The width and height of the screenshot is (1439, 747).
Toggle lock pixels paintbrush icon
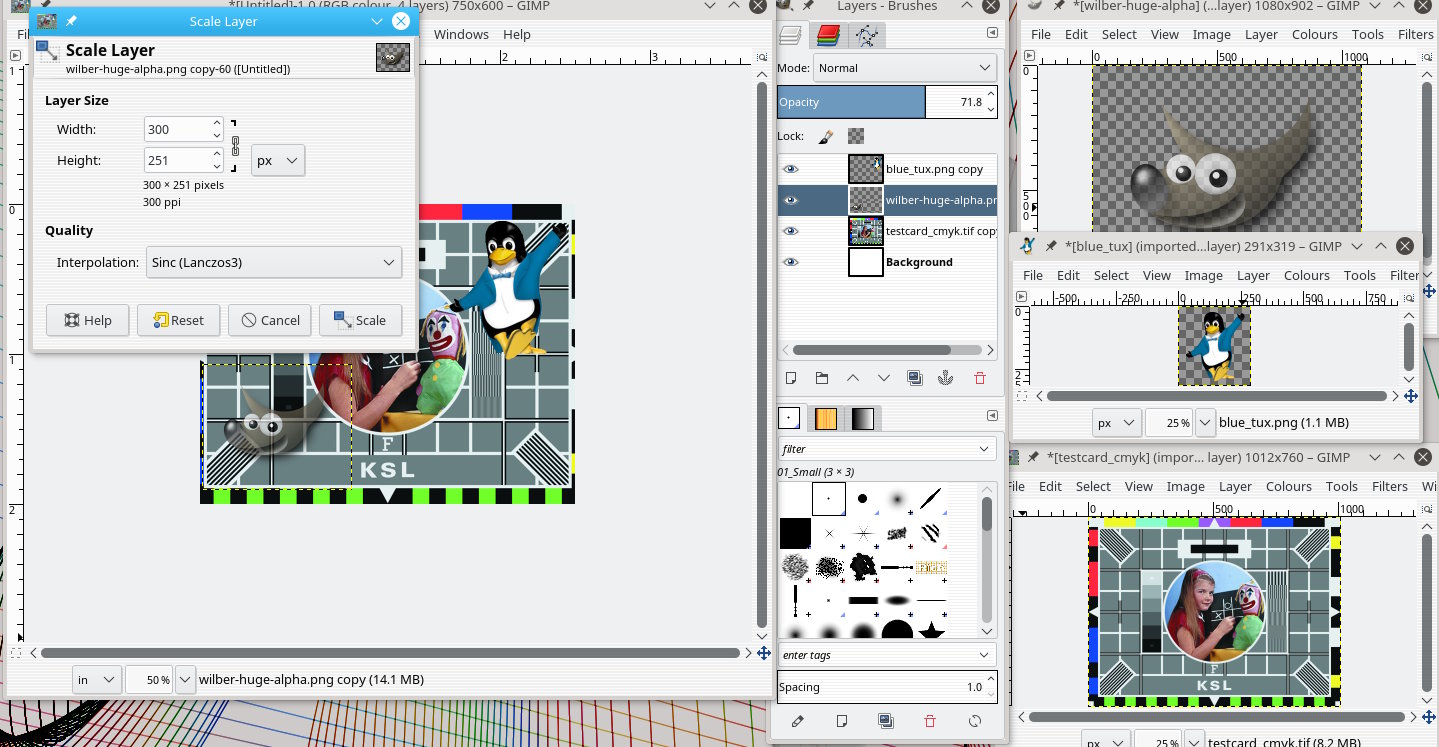tap(826, 136)
